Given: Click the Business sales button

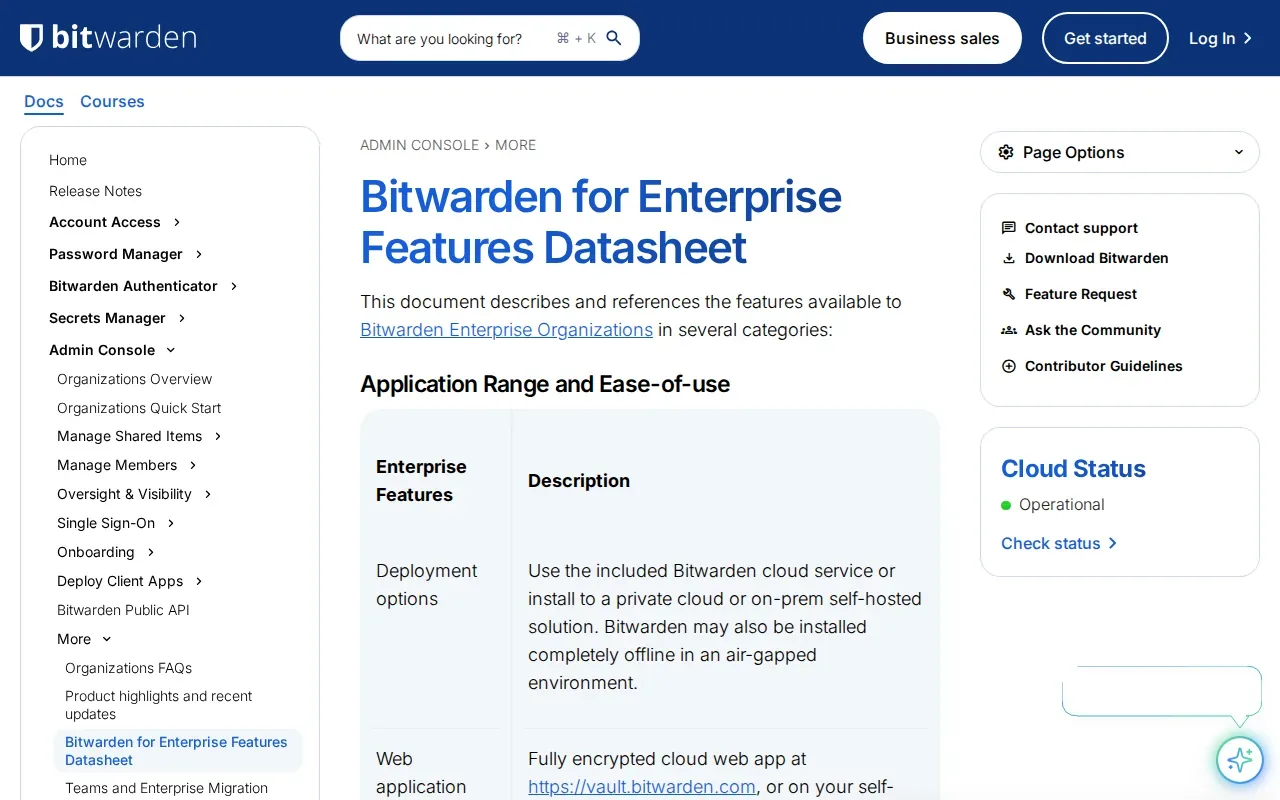Looking at the screenshot, I should click(942, 38).
